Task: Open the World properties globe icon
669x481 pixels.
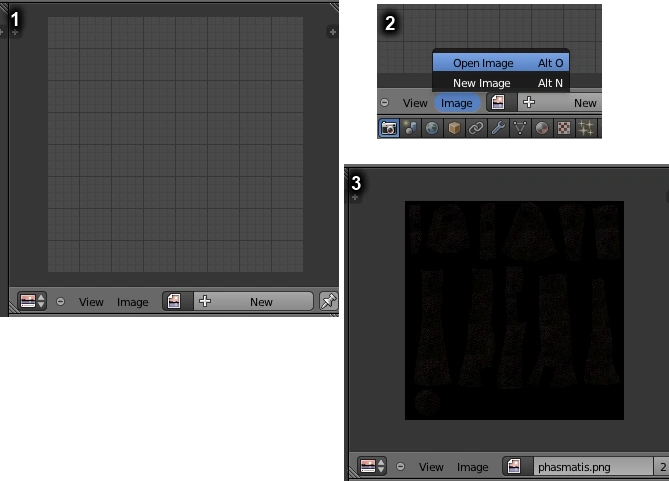Action: 432,128
